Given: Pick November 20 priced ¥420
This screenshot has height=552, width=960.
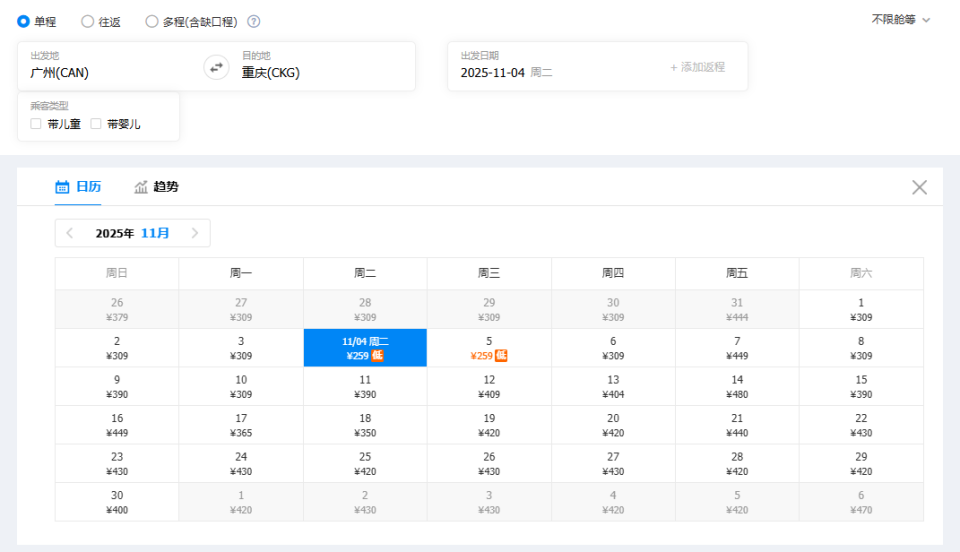Looking at the screenshot, I should tap(613, 425).
